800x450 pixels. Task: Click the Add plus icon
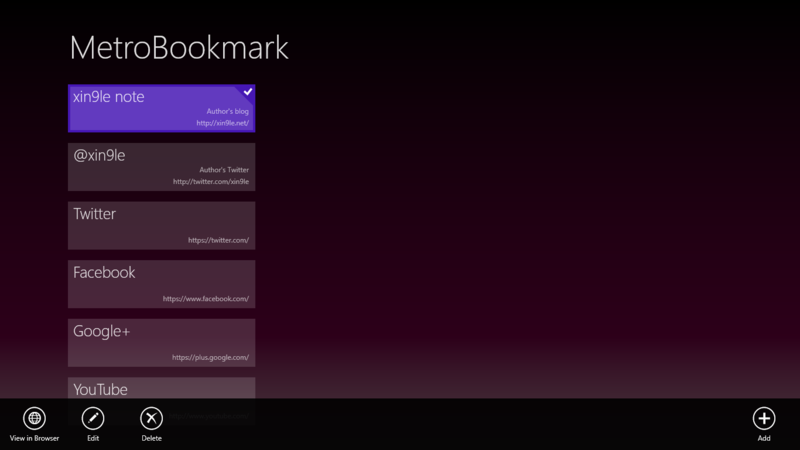pos(764,418)
